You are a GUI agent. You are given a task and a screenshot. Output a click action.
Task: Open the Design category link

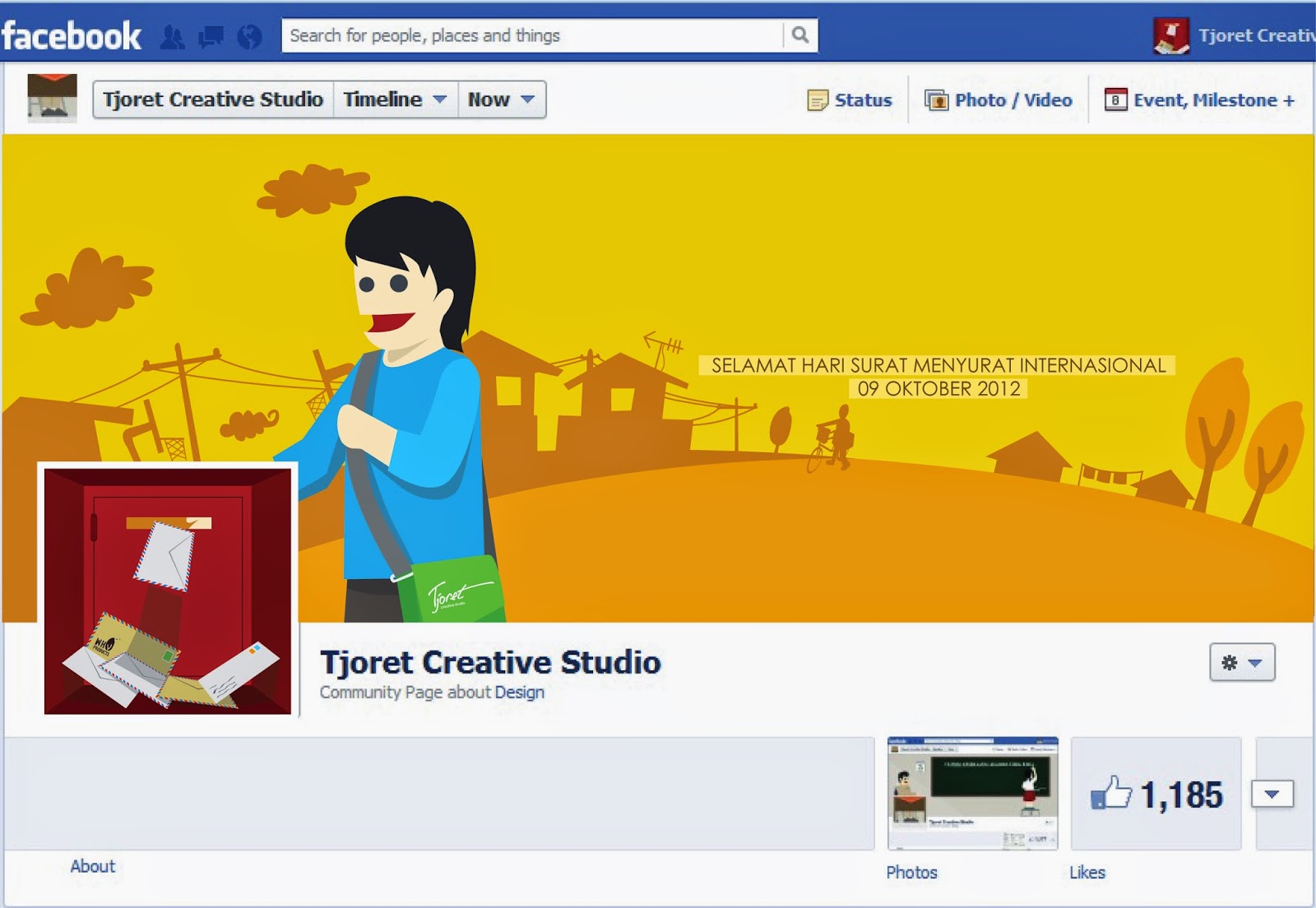520,693
